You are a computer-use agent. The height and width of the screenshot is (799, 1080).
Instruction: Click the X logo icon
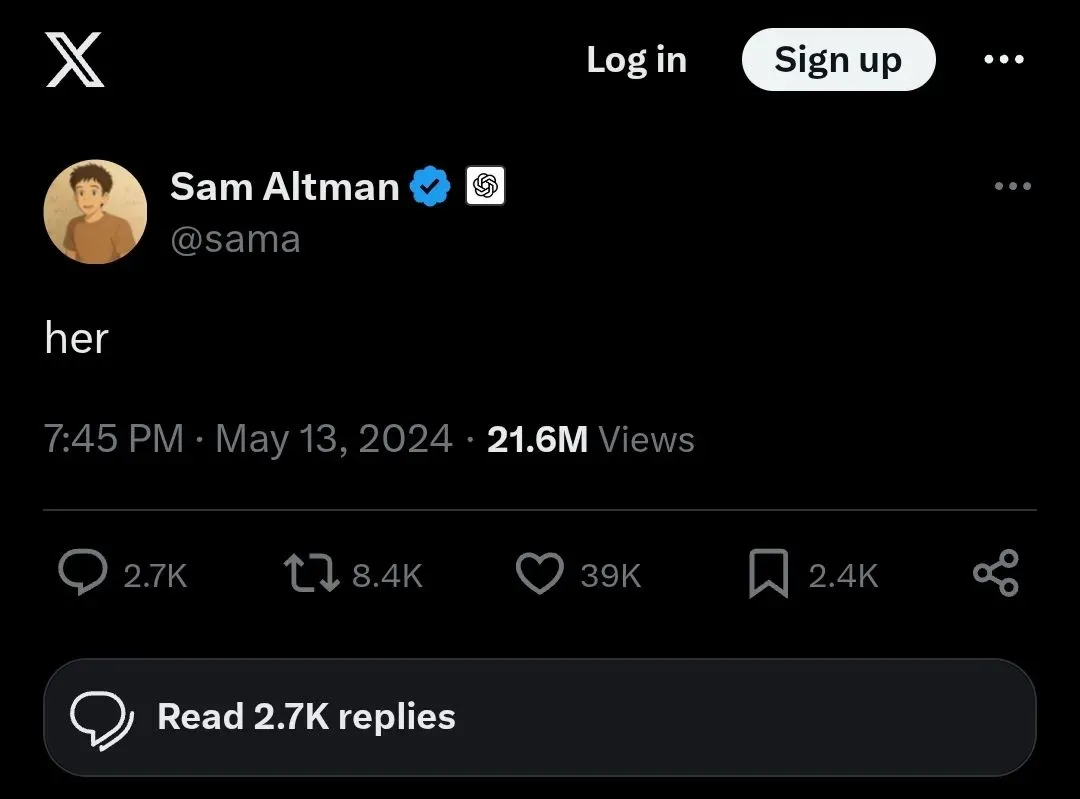tap(75, 59)
